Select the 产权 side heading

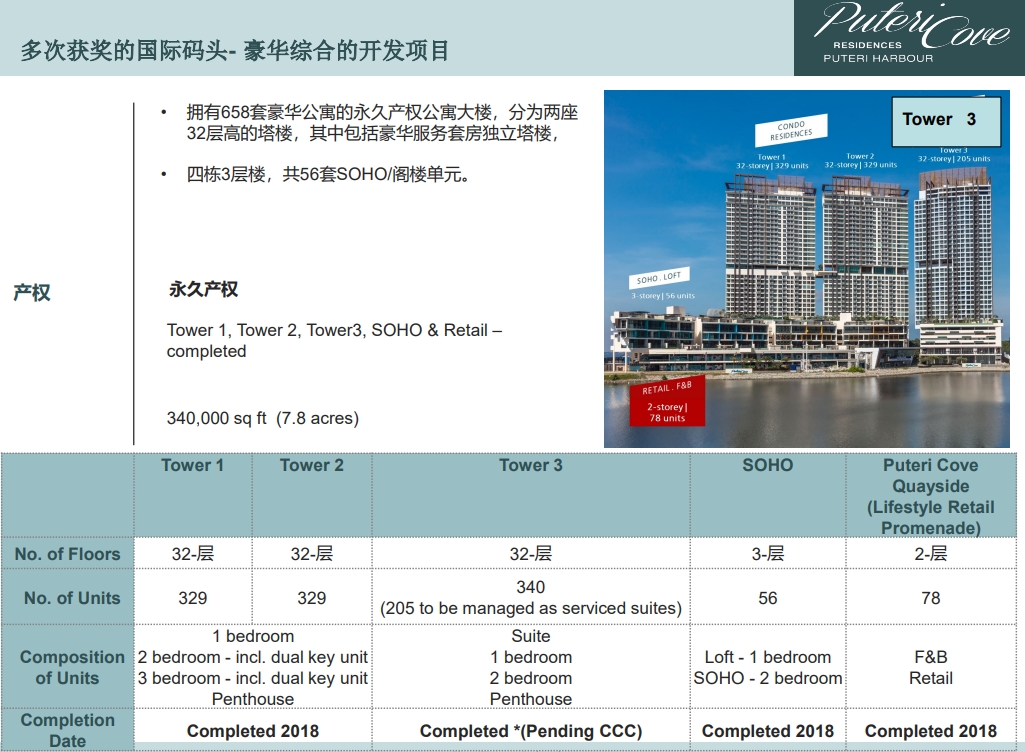32,293
